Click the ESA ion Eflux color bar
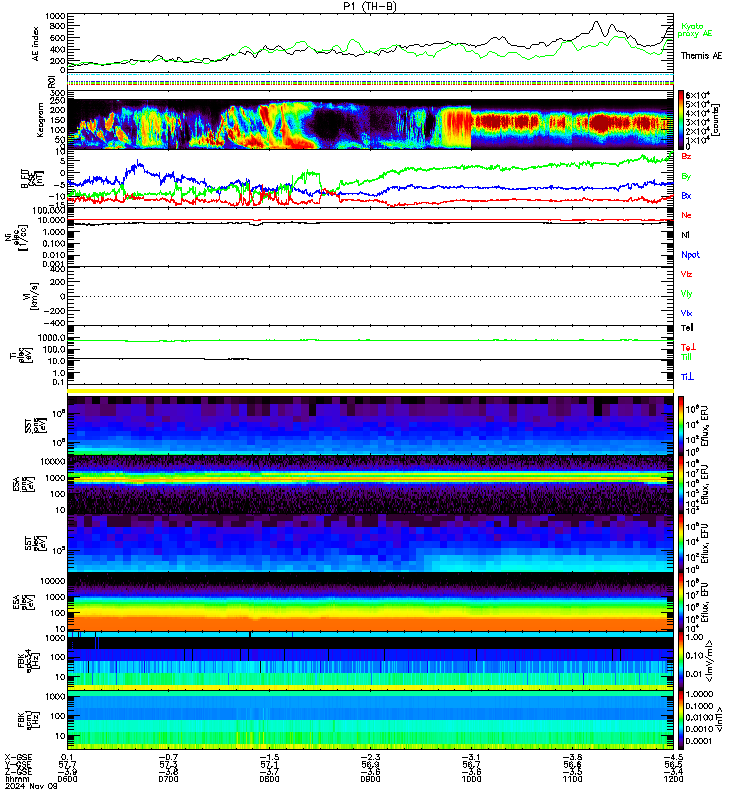The width and height of the screenshot is (750, 800). (680, 485)
